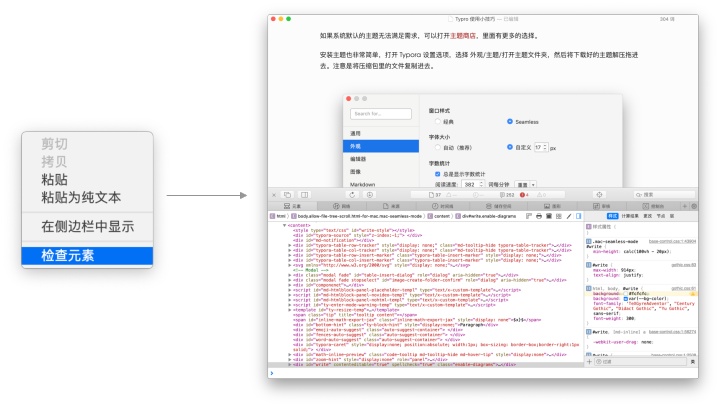Select 图像 in preferences sidebar
Screen dimensions: 720x407
(x=381, y=172)
